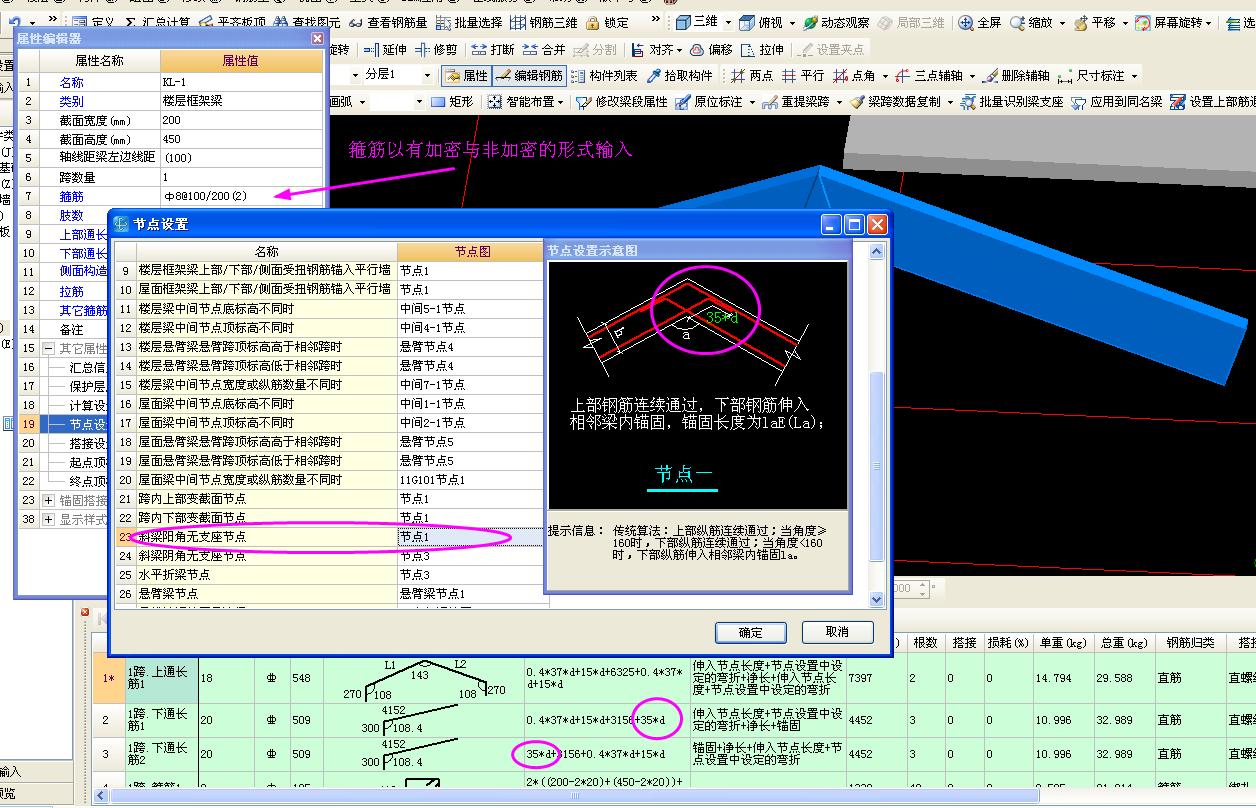Open the 重提梁跨 dropdown
The height and width of the screenshot is (808, 1256).
tap(837, 101)
